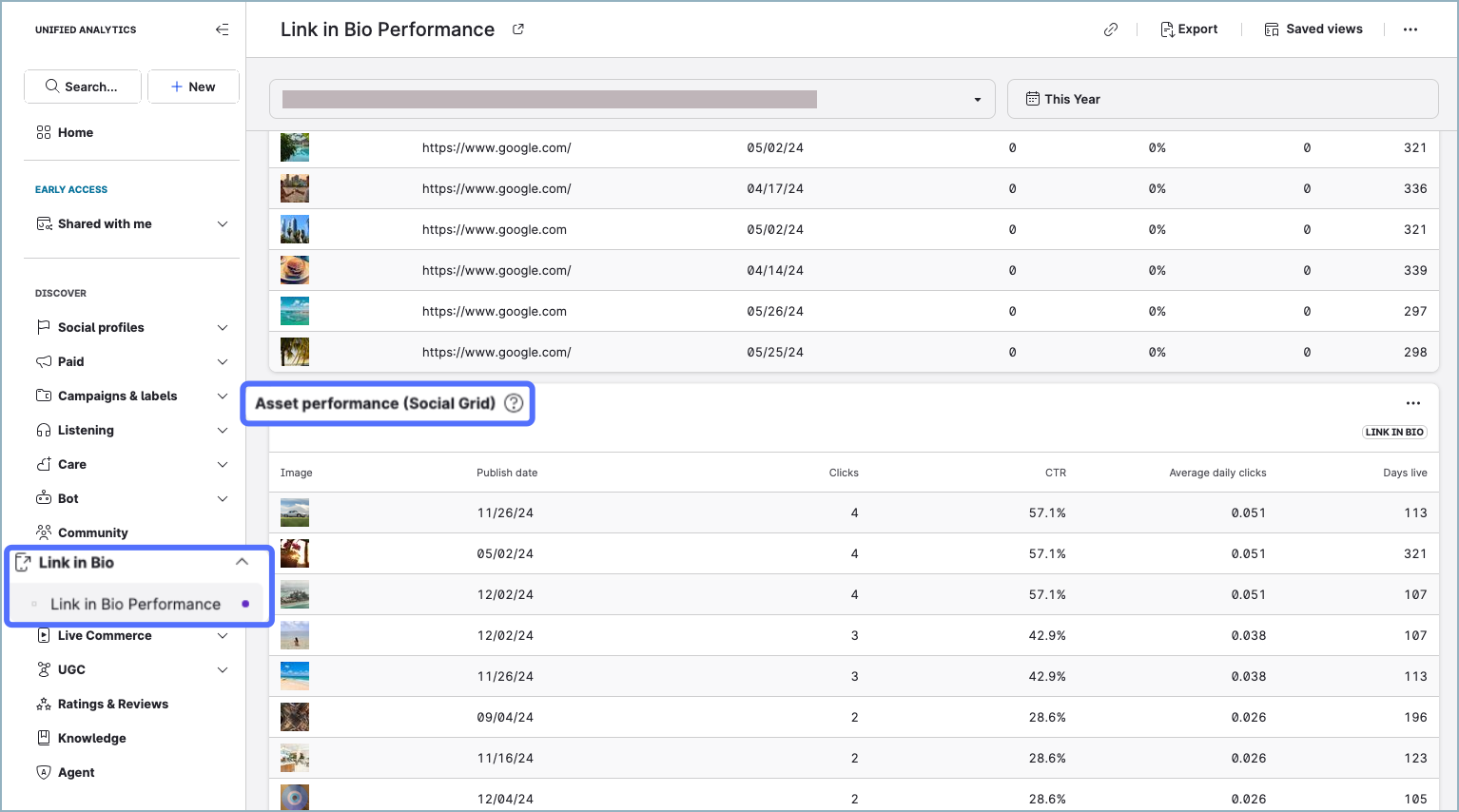Click the Export button

tap(1189, 29)
